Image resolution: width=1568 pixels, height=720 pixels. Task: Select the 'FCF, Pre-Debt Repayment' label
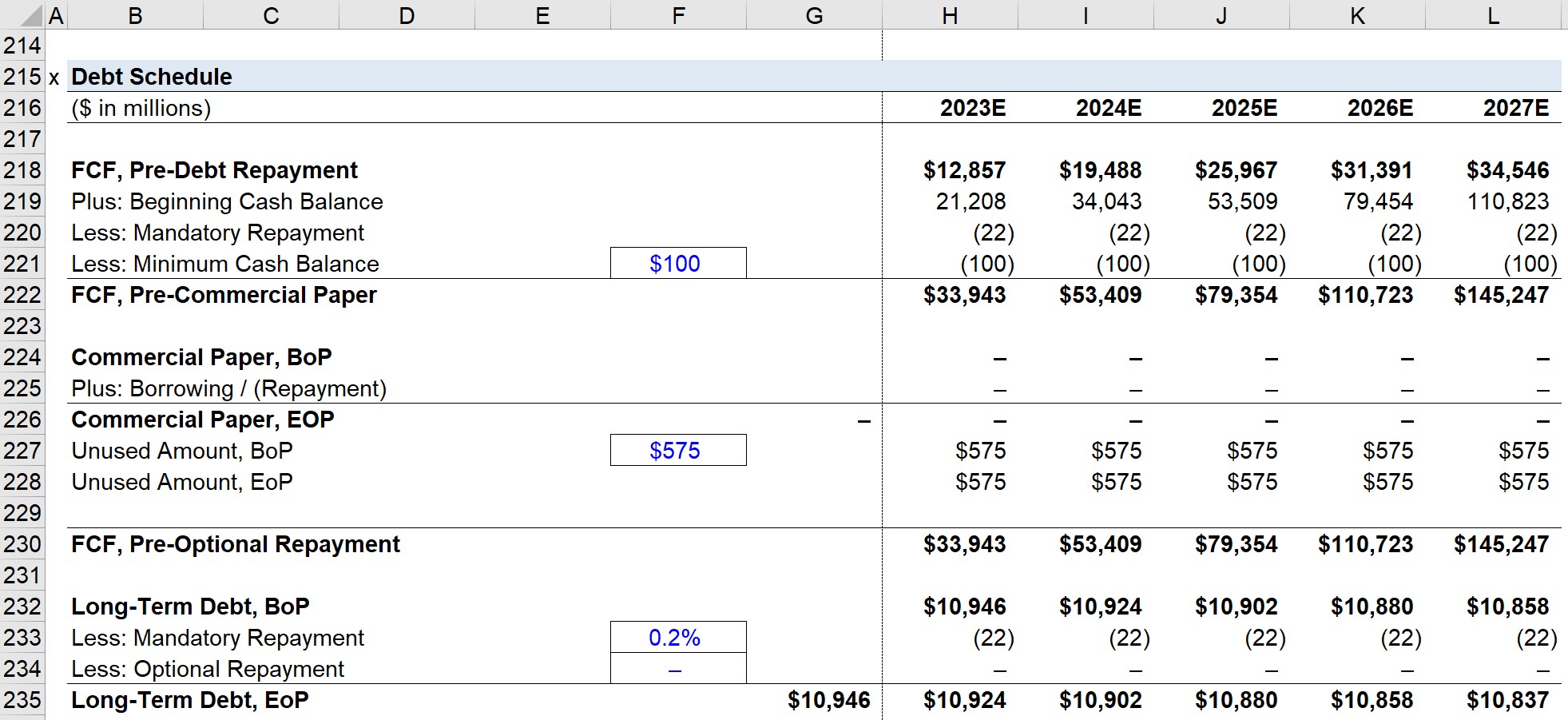click(214, 170)
